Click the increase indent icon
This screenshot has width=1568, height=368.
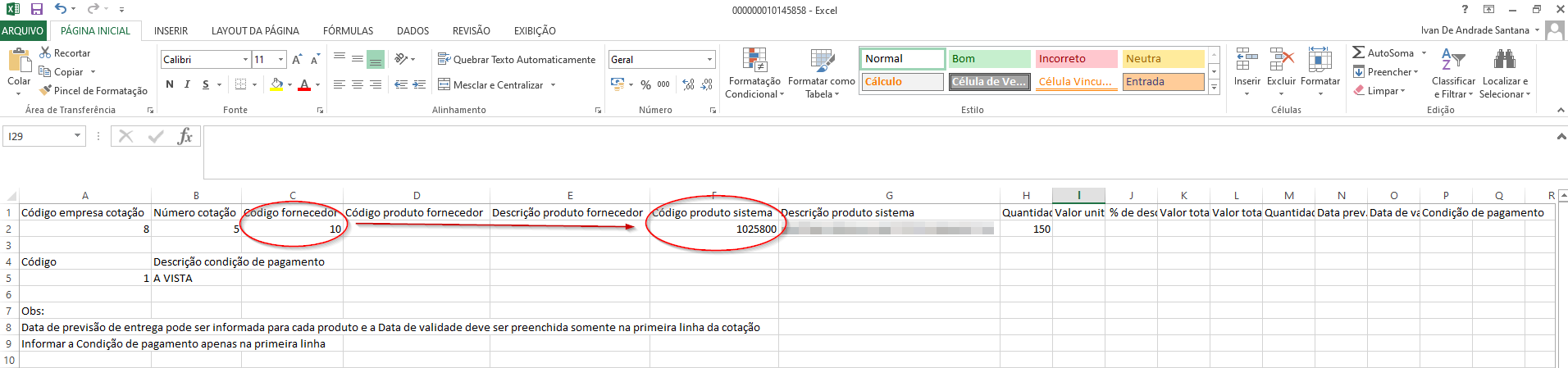pos(419,84)
